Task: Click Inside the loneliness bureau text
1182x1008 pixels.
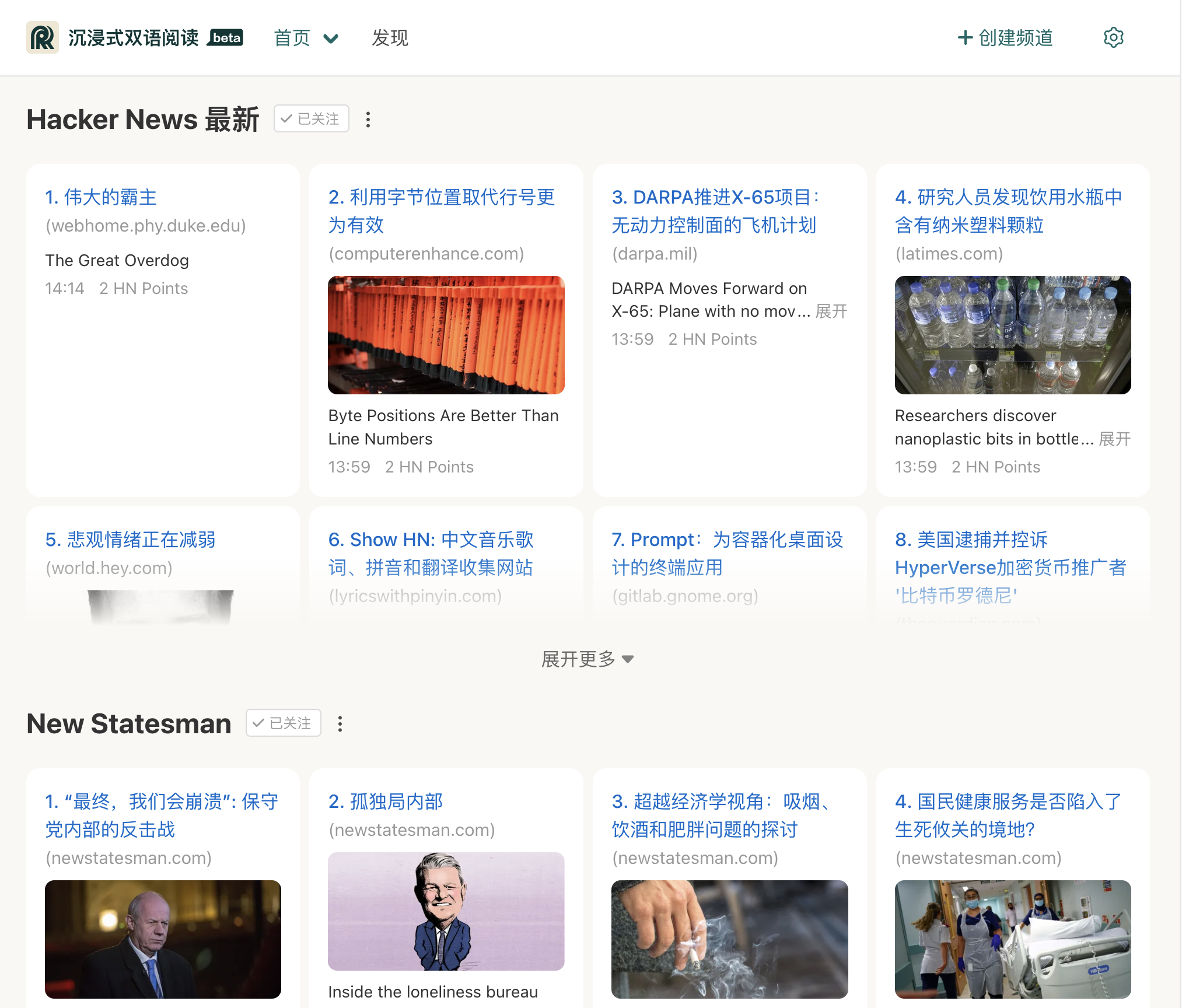Action: [x=433, y=992]
